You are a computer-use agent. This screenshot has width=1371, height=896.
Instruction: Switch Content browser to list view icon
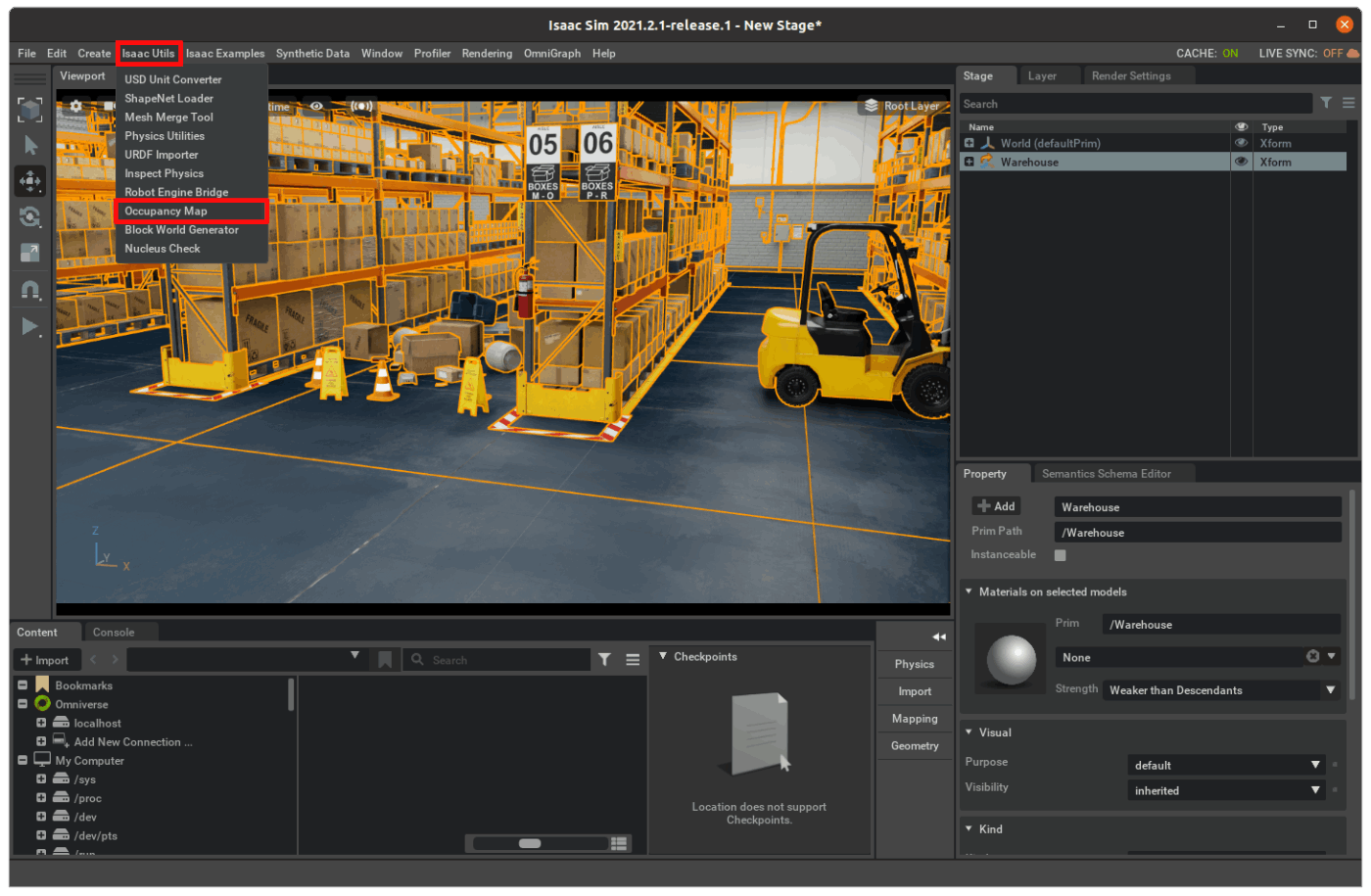tap(619, 843)
